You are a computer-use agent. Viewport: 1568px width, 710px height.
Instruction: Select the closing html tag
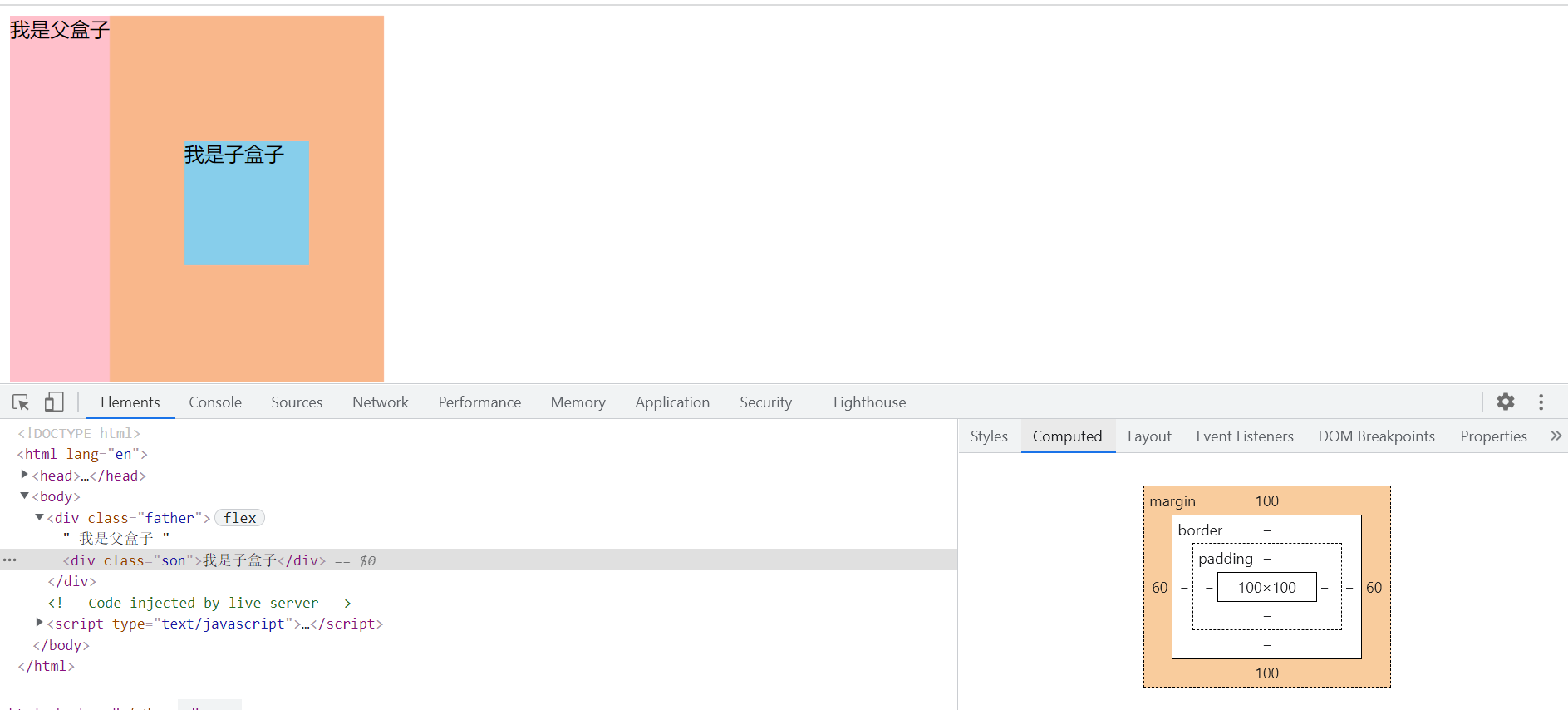(47, 666)
